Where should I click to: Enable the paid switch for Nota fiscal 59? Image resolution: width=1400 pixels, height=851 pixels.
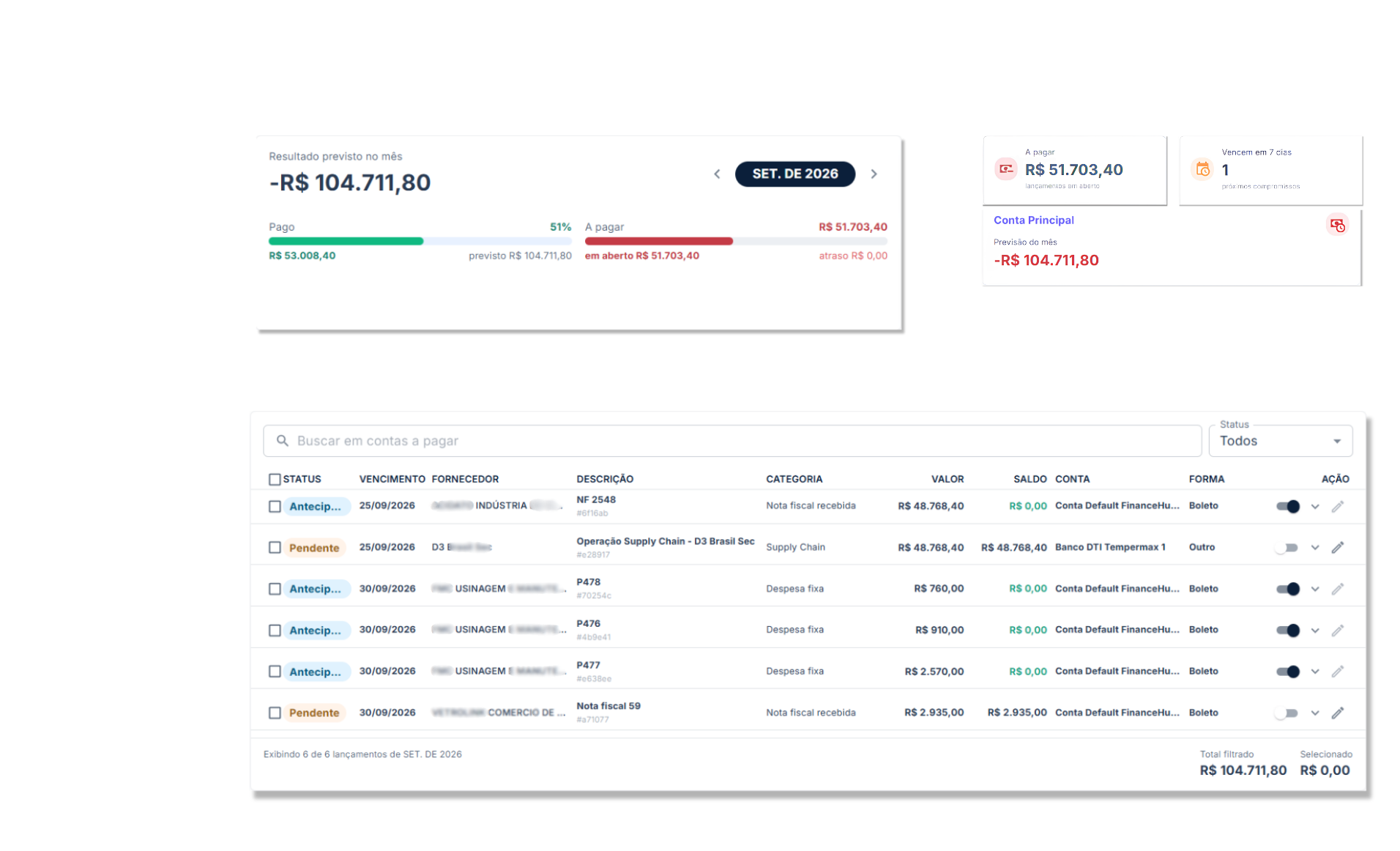click(x=1286, y=713)
